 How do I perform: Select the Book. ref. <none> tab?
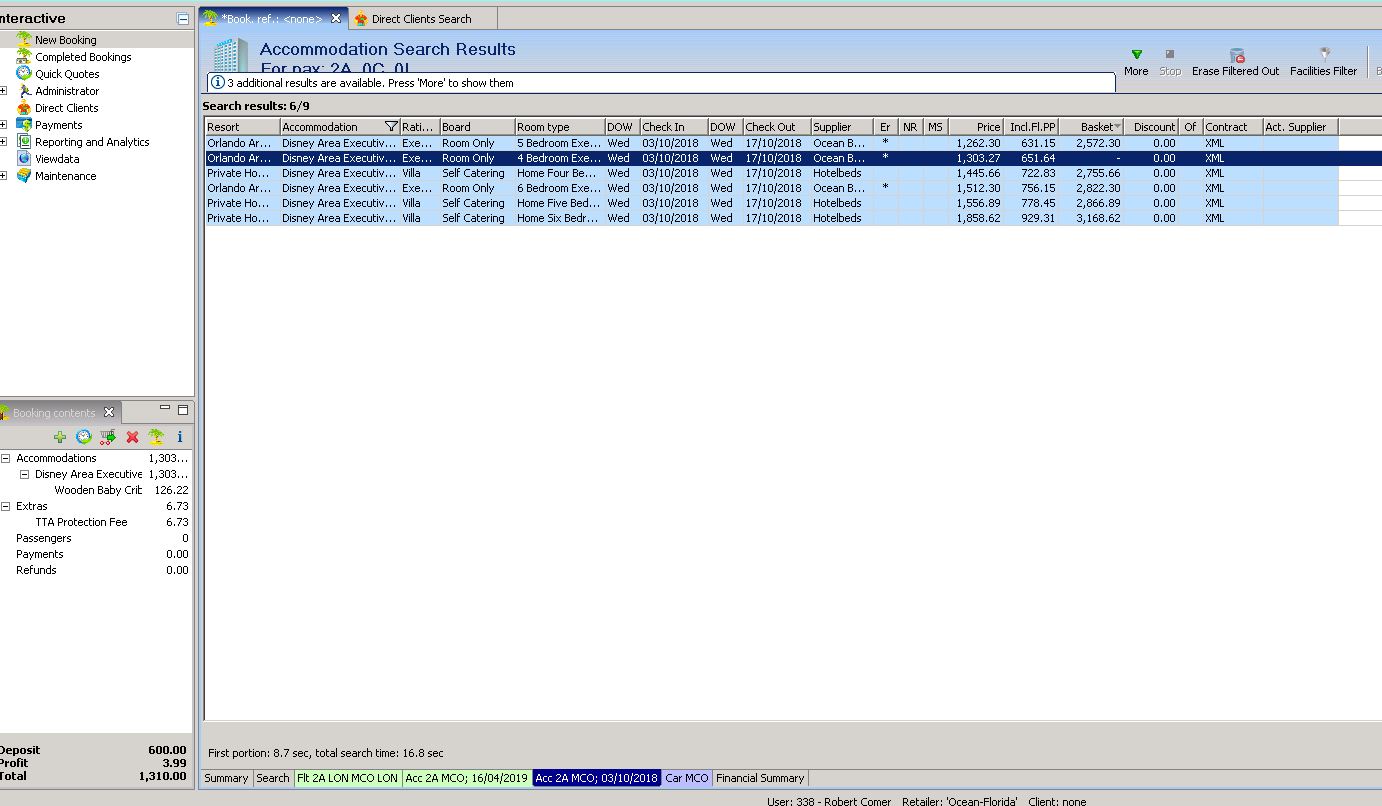[273, 19]
